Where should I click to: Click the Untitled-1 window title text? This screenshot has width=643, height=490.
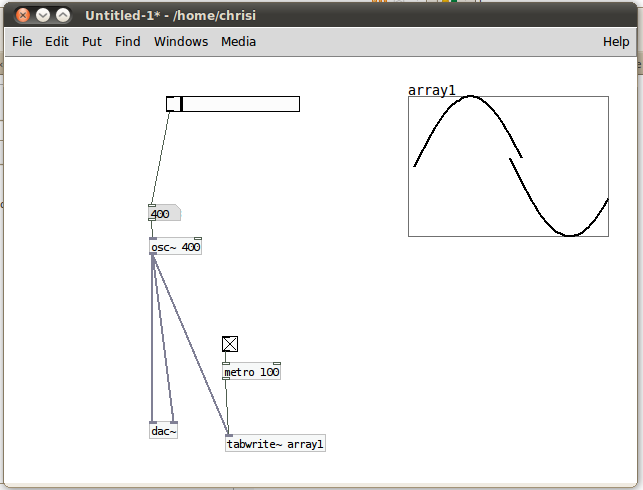click(x=170, y=16)
